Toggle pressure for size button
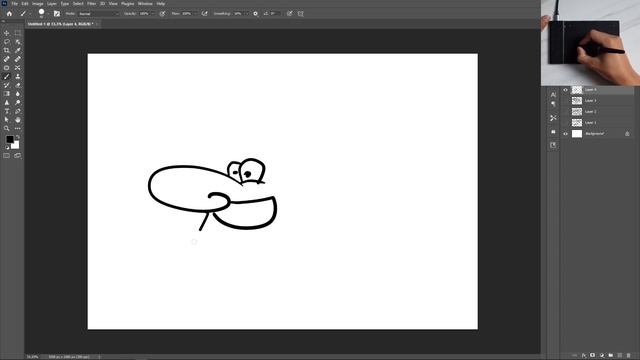 pos(289,13)
